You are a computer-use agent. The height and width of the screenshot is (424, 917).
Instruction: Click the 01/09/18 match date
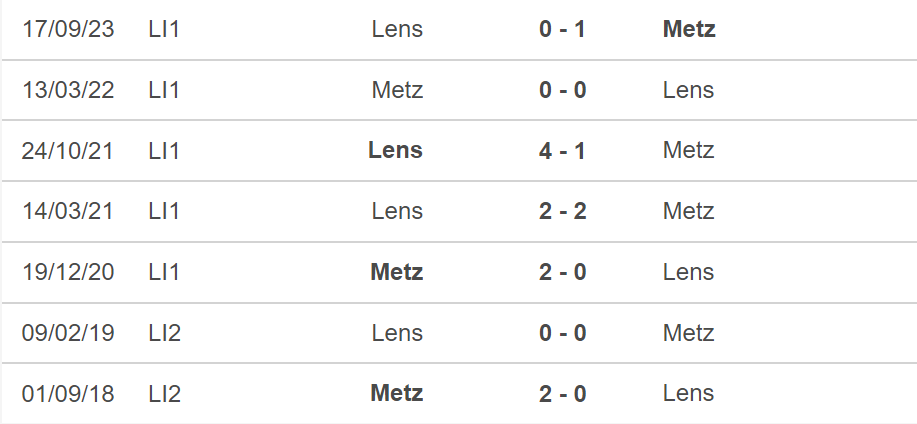68,394
